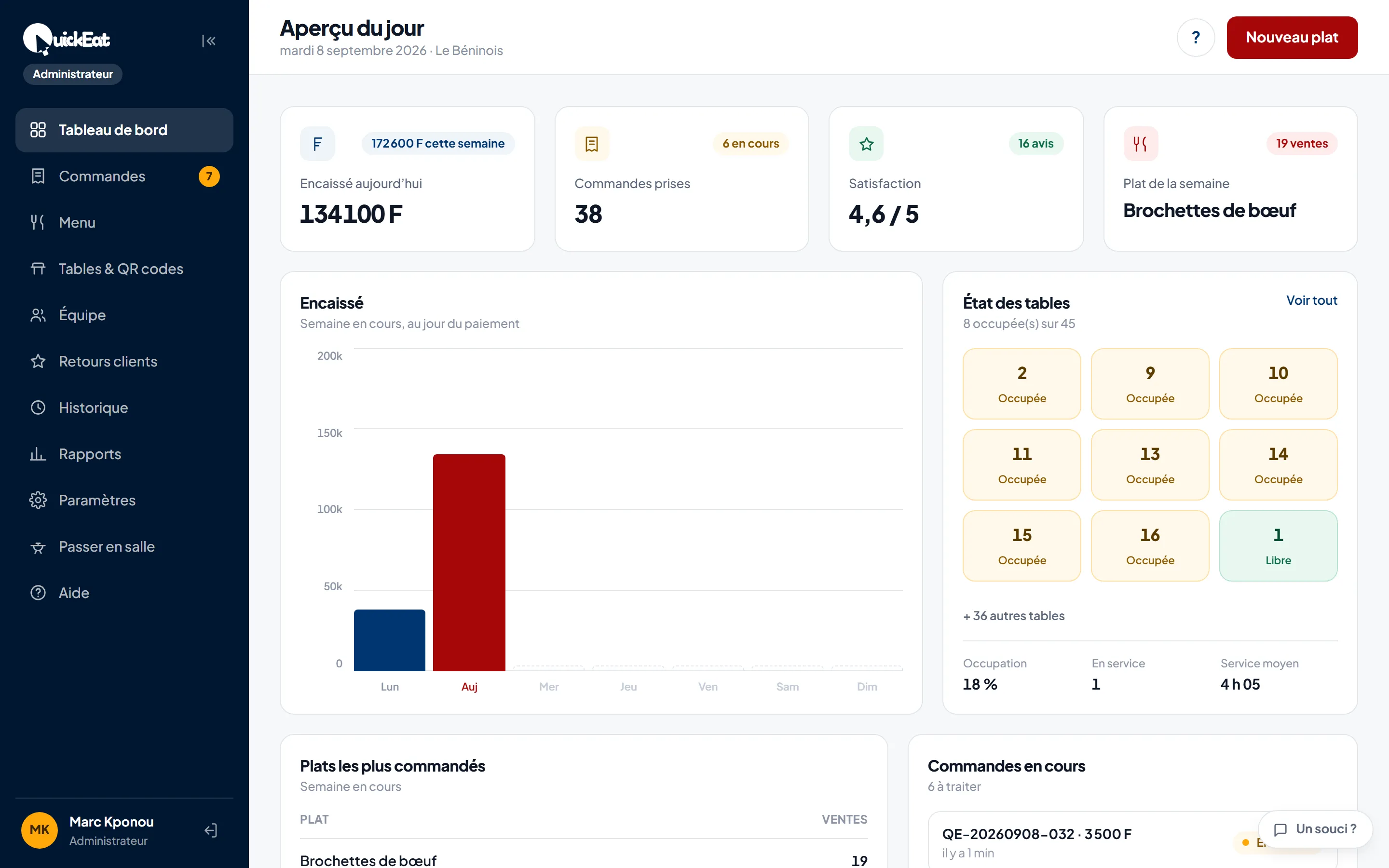
Task: Select free table 1
Action: (x=1278, y=546)
